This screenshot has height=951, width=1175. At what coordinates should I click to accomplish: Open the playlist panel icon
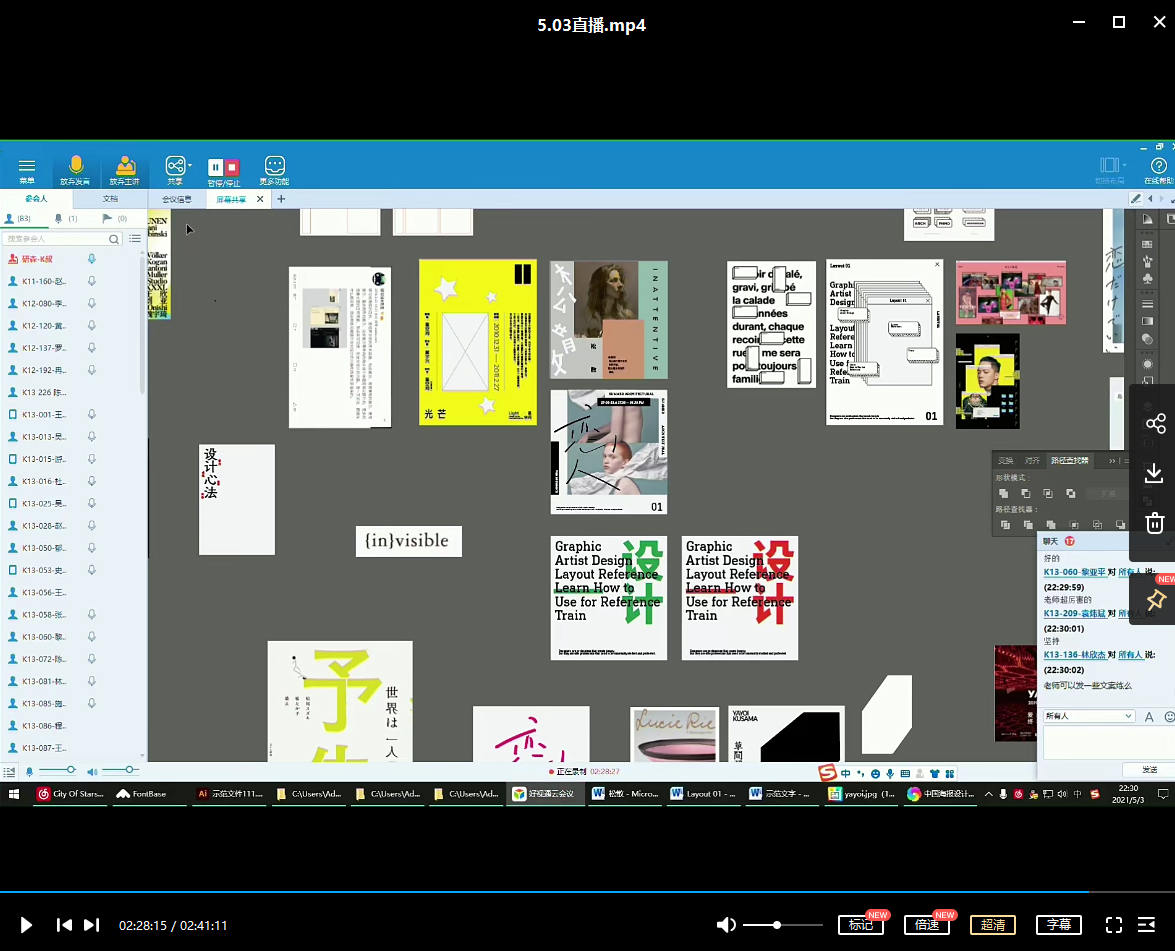pyautogui.click(x=1147, y=925)
